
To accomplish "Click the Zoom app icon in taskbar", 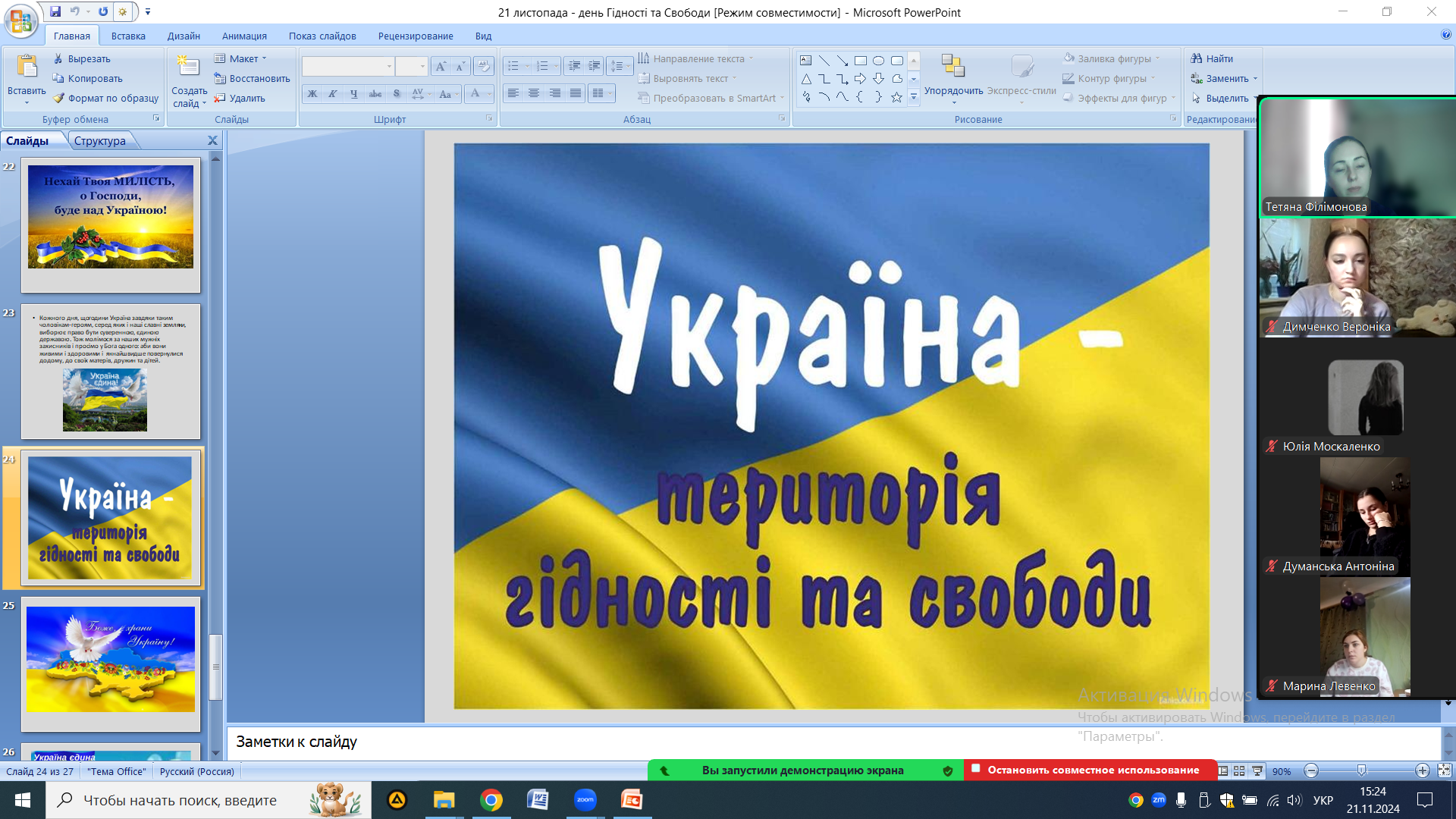I will tap(585, 800).
